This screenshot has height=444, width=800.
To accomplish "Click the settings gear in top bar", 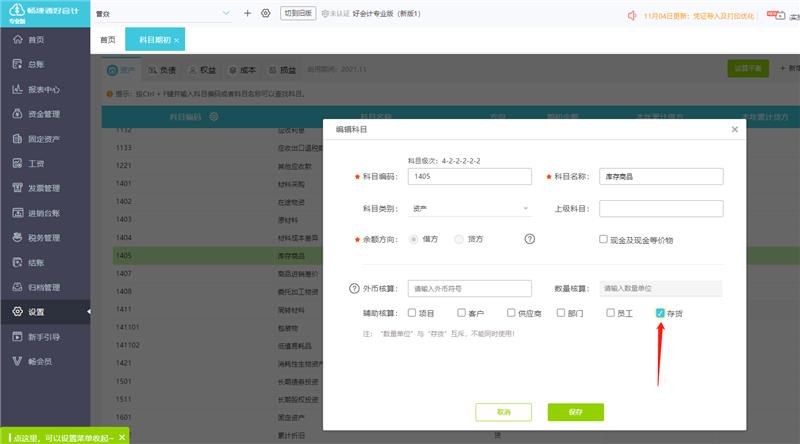I will tap(265, 13).
